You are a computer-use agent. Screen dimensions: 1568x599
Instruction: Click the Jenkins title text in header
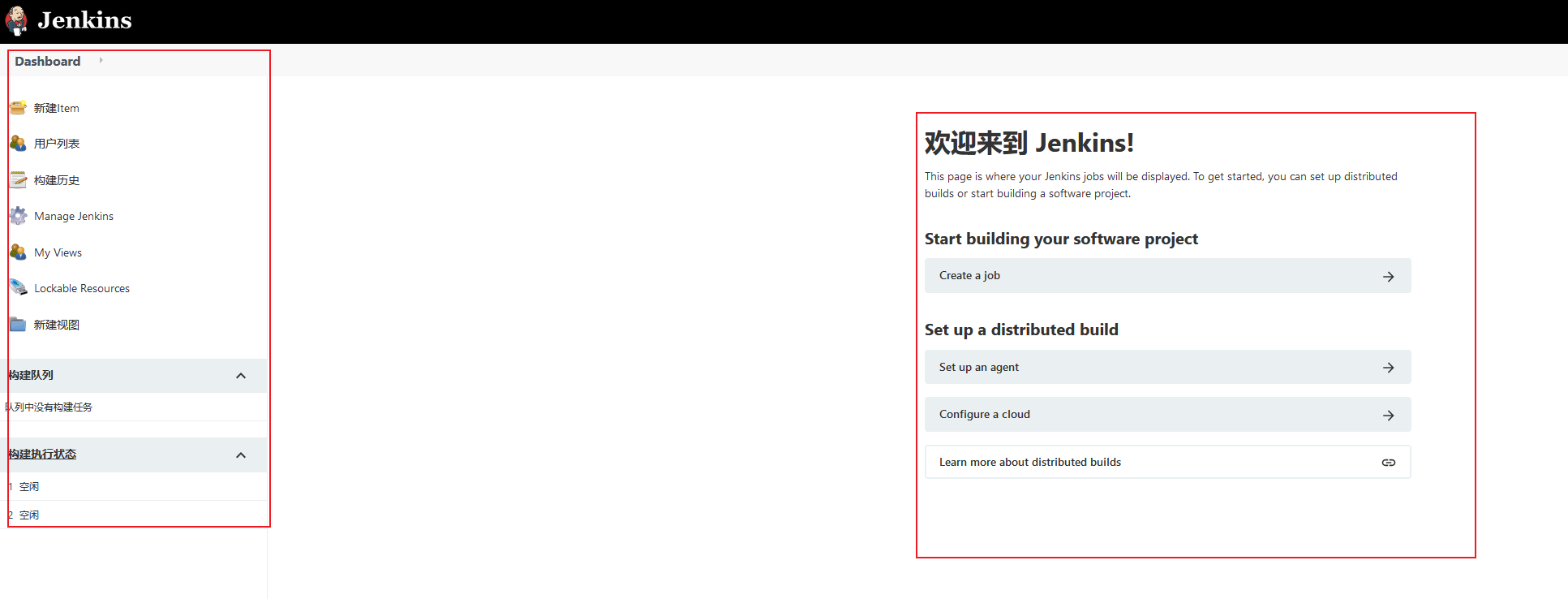(x=84, y=20)
